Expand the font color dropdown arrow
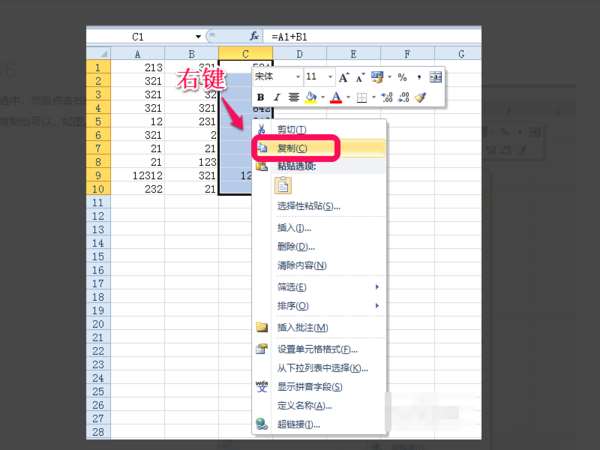The height and width of the screenshot is (450, 600). tap(348, 98)
